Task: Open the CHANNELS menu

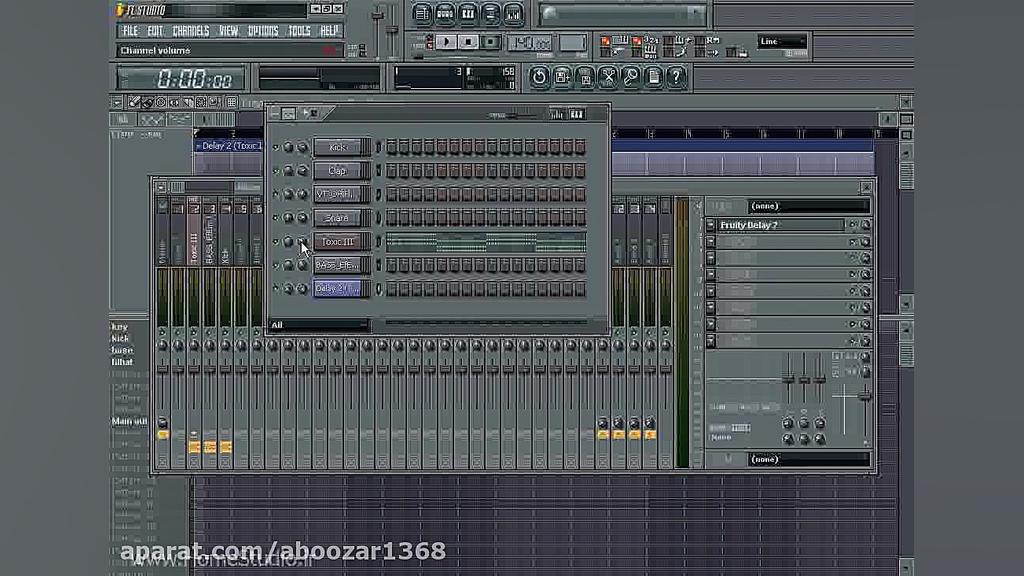Action: (191, 31)
